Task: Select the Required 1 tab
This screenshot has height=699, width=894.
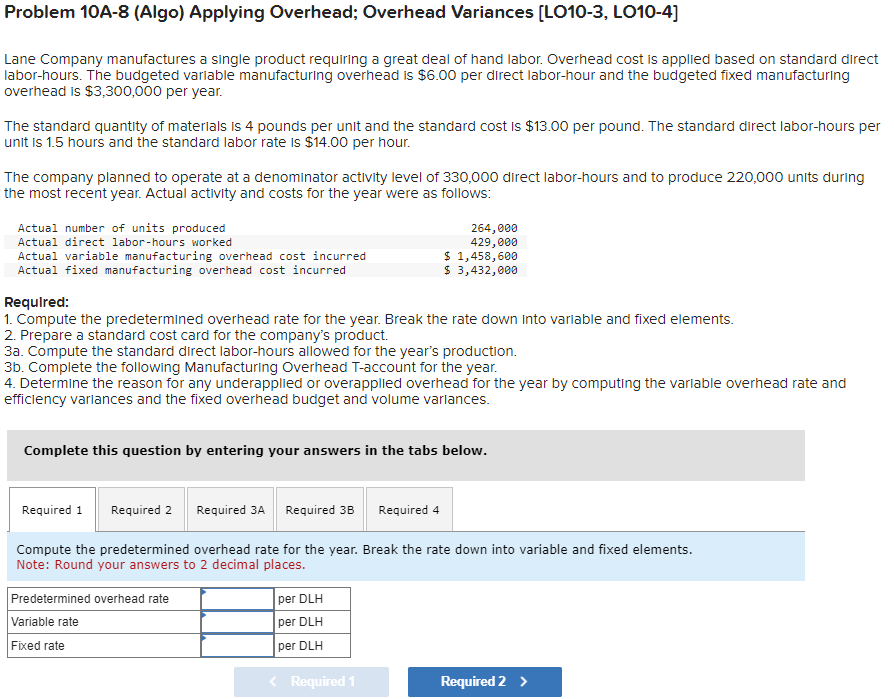Action: point(51,509)
